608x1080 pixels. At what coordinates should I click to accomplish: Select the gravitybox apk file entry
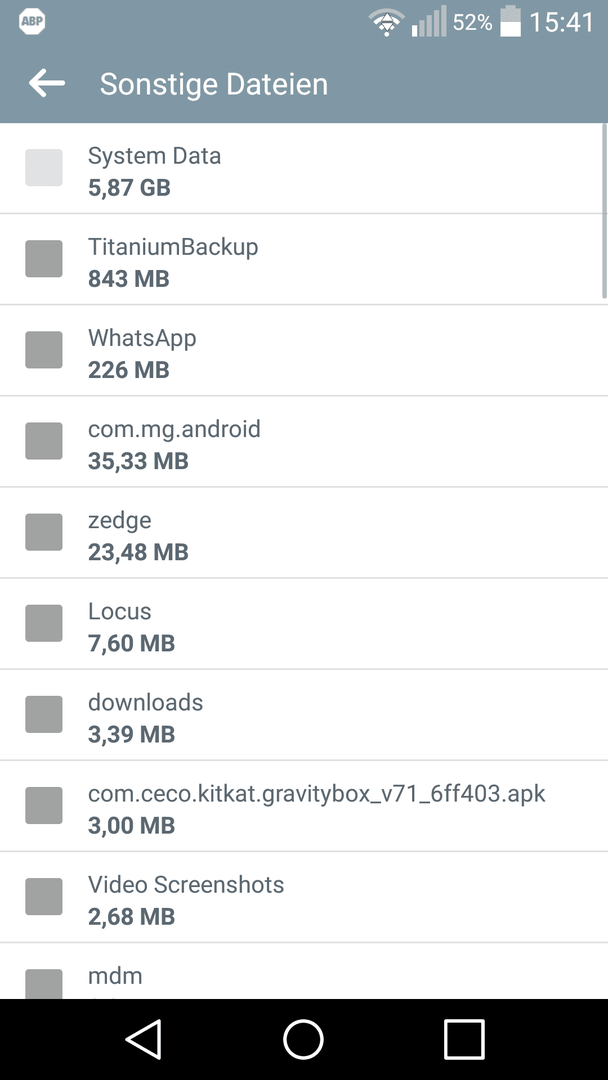coord(304,806)
